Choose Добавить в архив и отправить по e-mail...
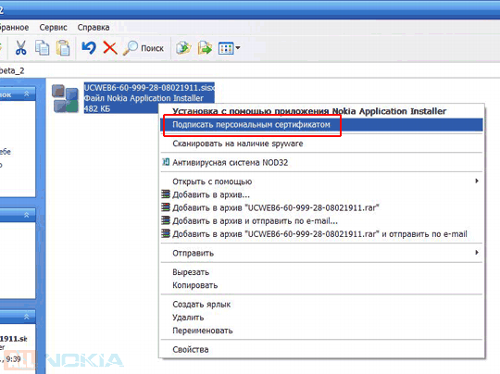 (x=322, y=221)
